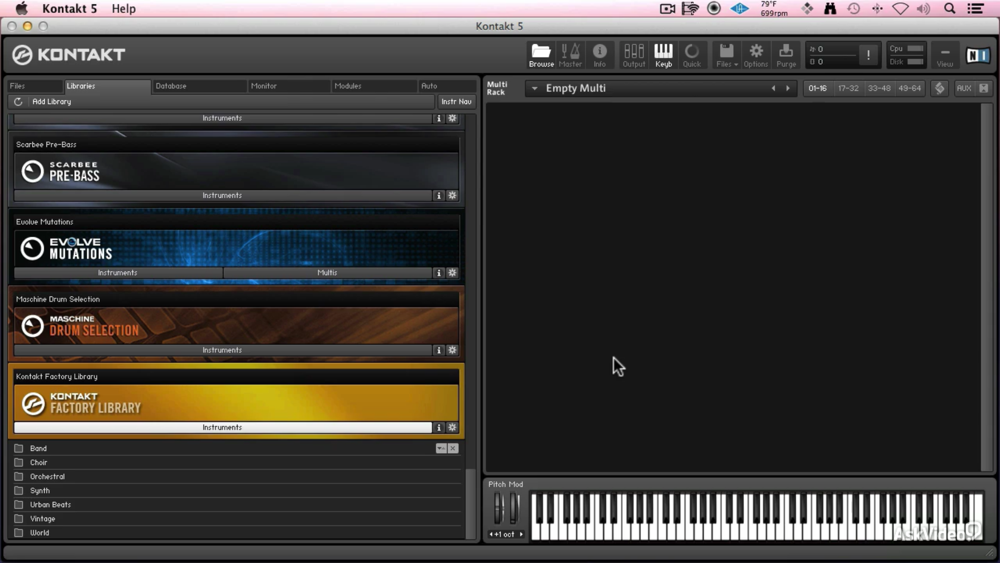Click the volume icon in menu bar
The image size is (1000, 563).
point(923,8)
